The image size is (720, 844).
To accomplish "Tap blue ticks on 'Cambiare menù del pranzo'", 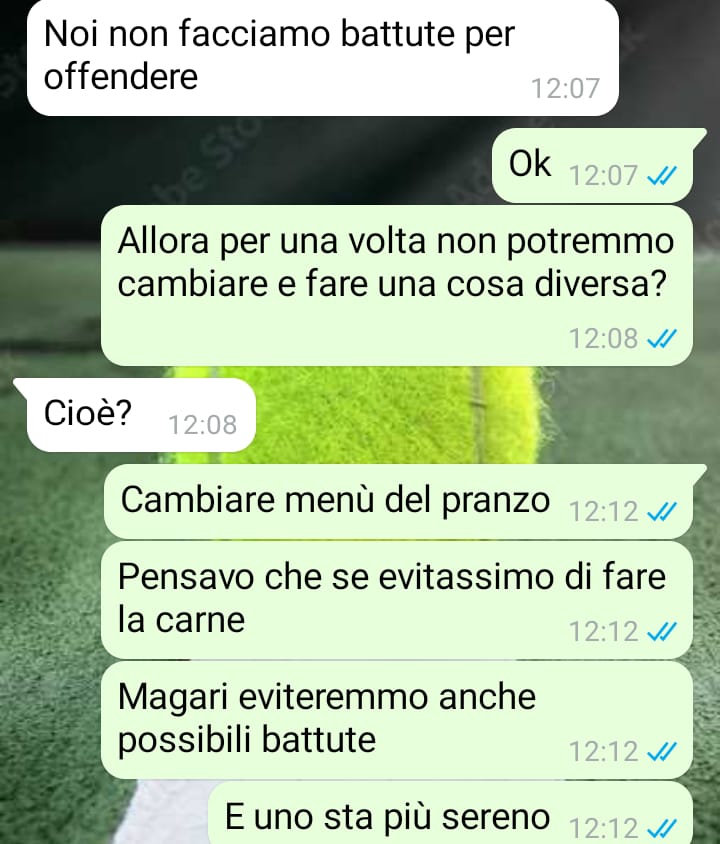I will point(661,511).
